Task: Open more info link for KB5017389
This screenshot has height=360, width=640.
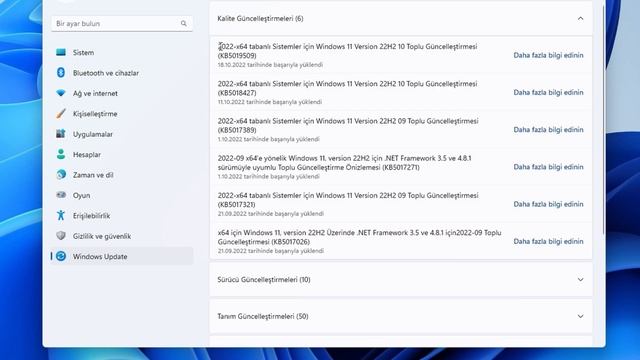Action: (548, 129)
